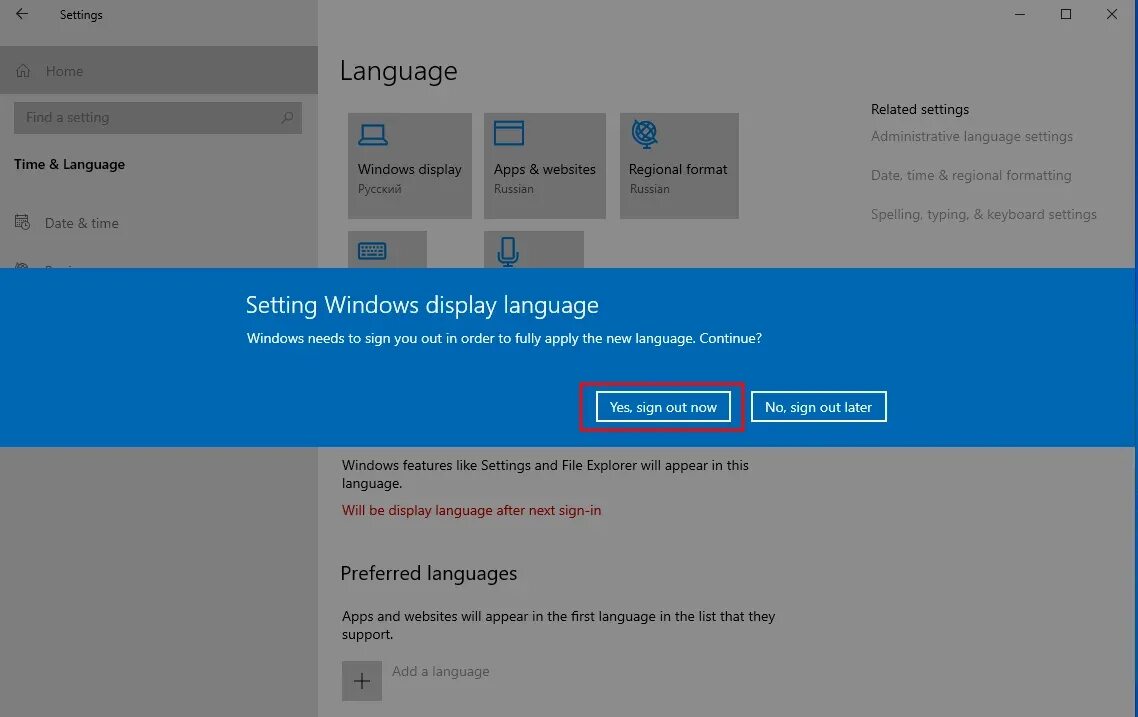Open Date & time settings
The image size is (1138, 717).
81,223
